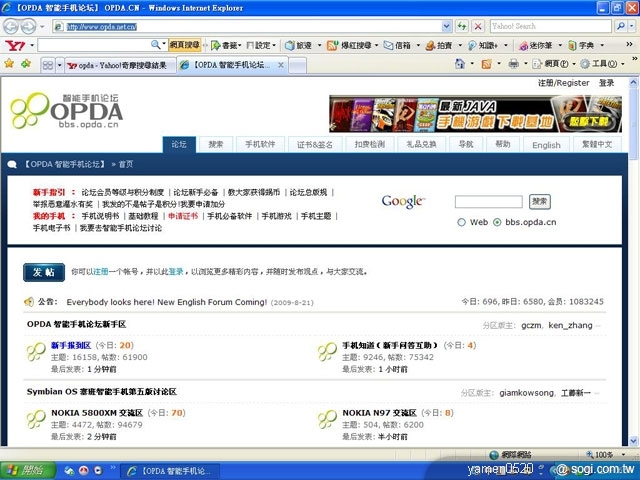Click the IE back navigation arrow
This screenshot has width=640, height=480.
13,25
